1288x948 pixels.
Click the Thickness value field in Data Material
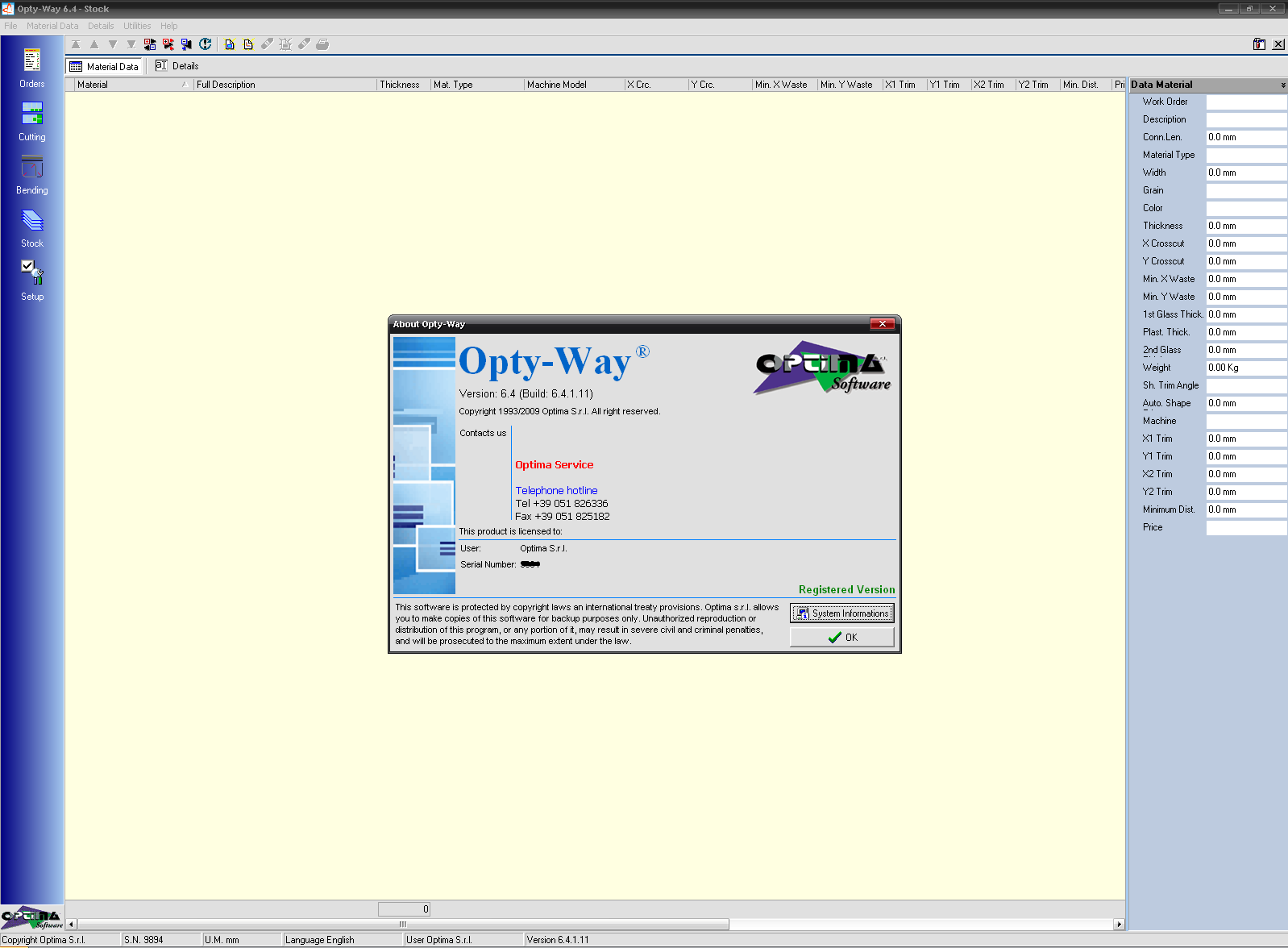click(x=1246, y=227)
